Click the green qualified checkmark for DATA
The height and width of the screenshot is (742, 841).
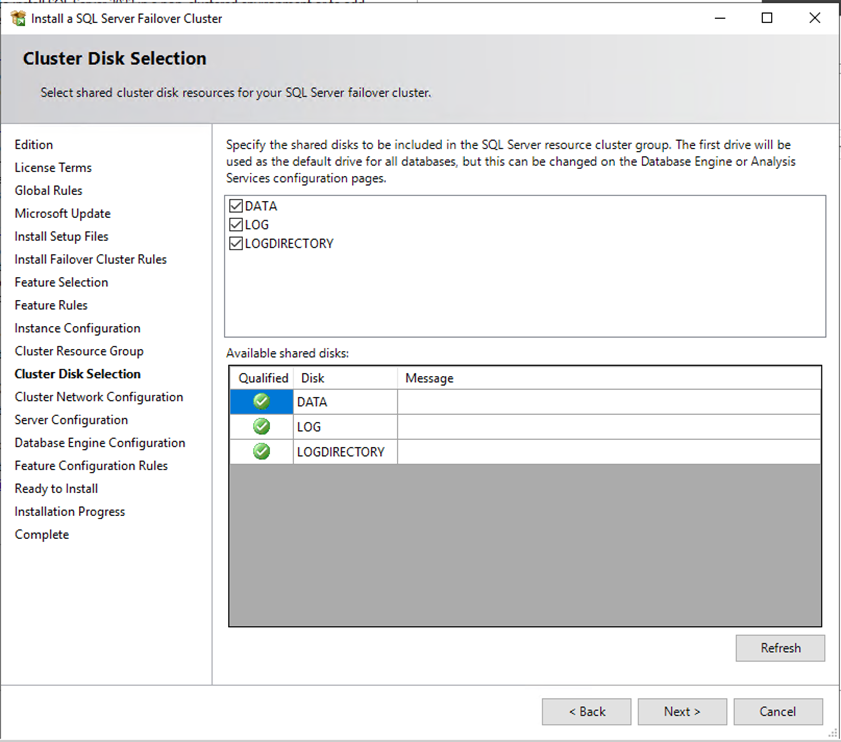click(261, 402)
